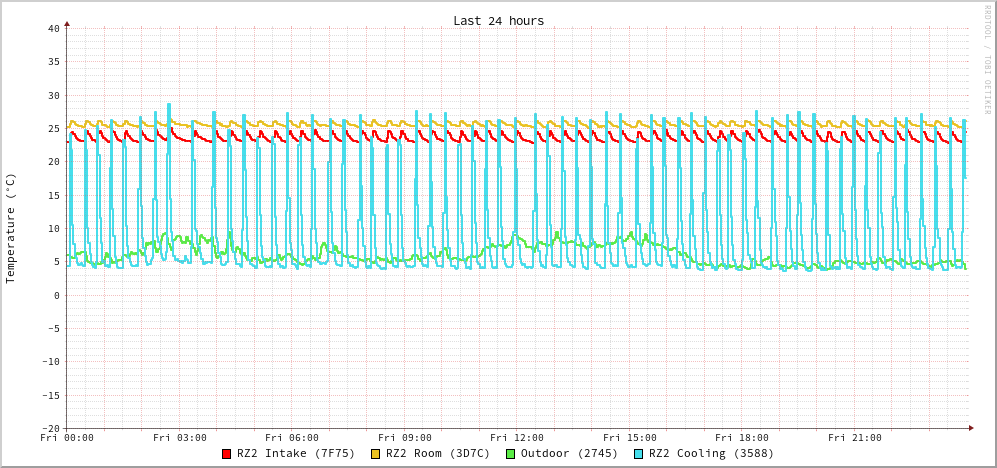997x468 pixels.
Task: Click the 'Fri 09:00' time axis label
Action: click(x=405, y=437)
